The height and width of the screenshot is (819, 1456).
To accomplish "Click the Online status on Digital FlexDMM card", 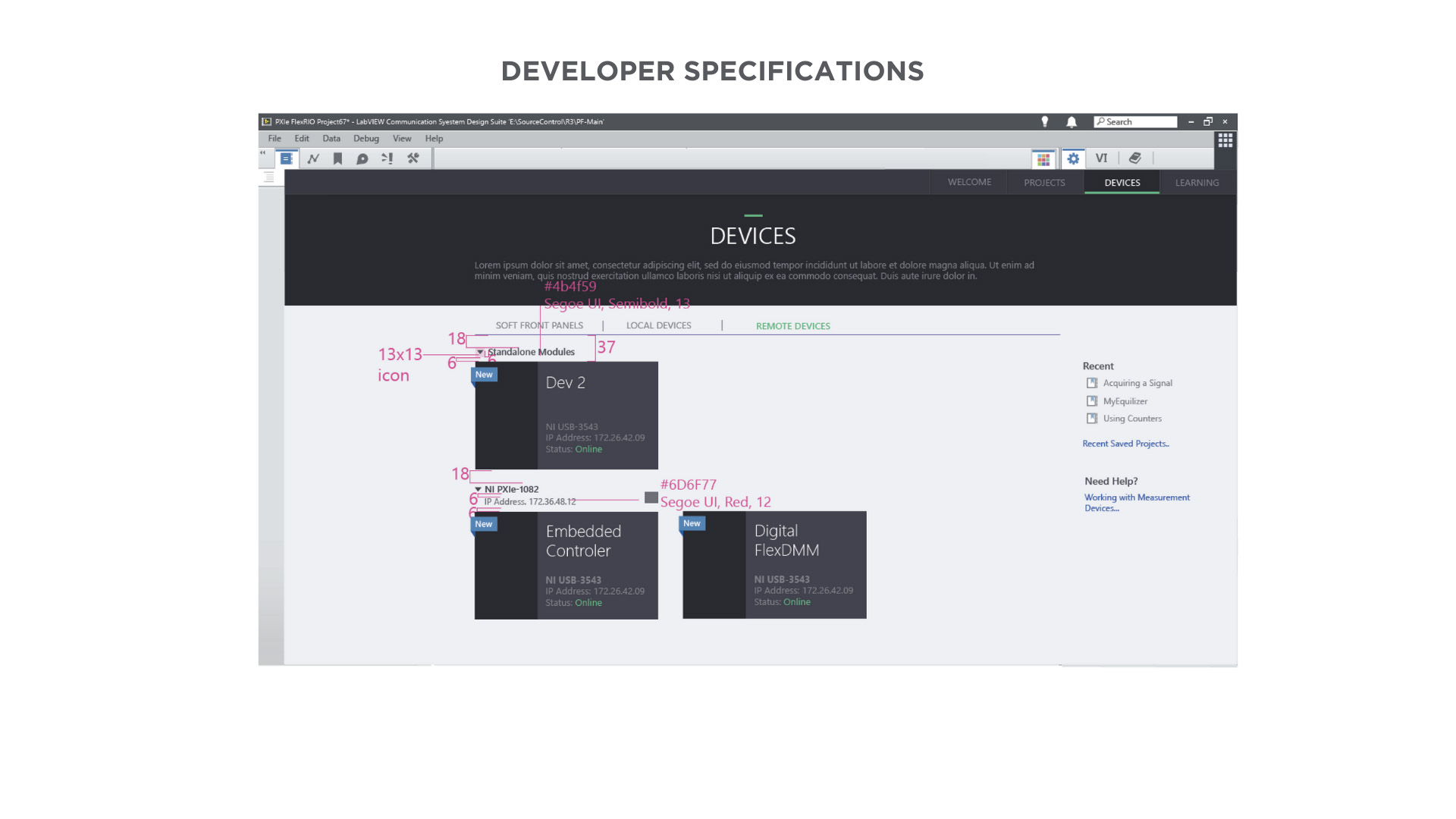I will [797, 602].
